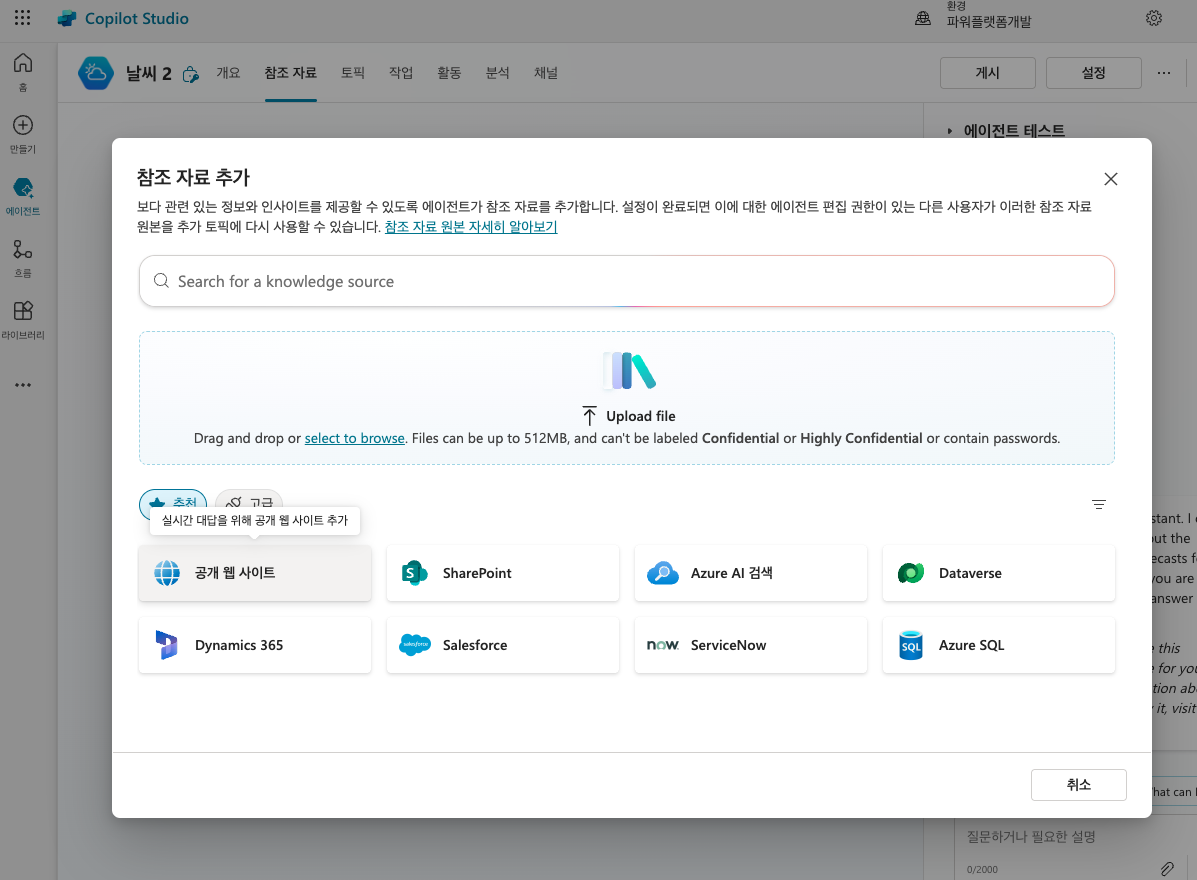
Task: Select the 추천 filter chip
Action: [173, 502]
